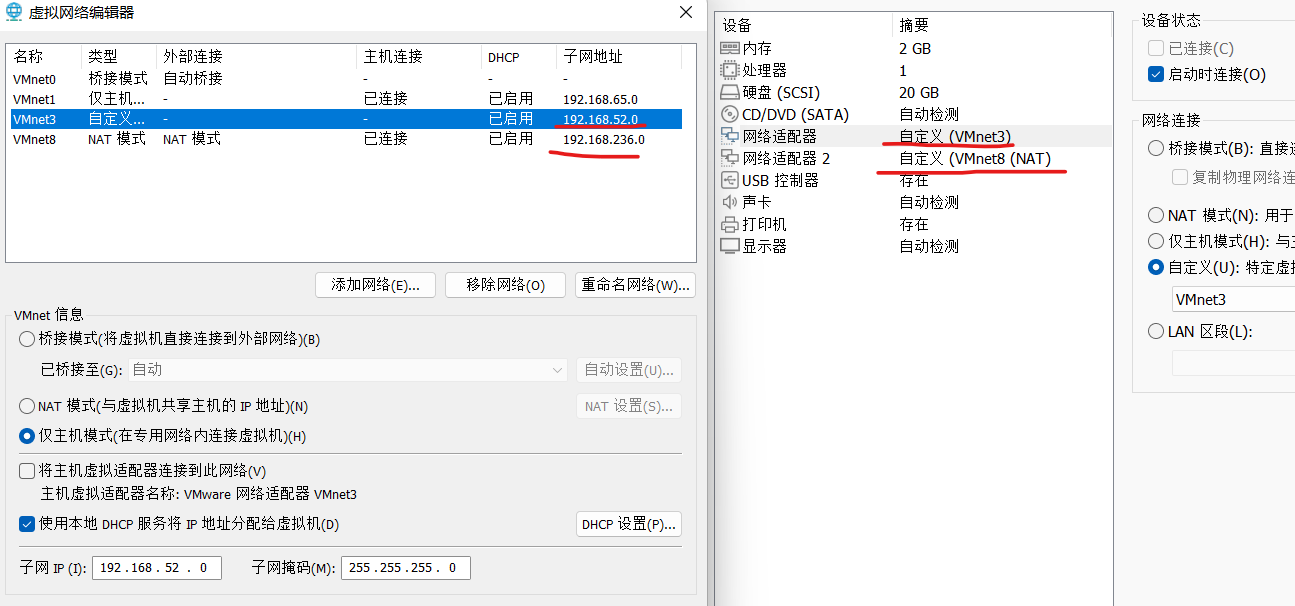Click the Add Network (添加网络) button
1295x606 pixels.
coord(375,285)
